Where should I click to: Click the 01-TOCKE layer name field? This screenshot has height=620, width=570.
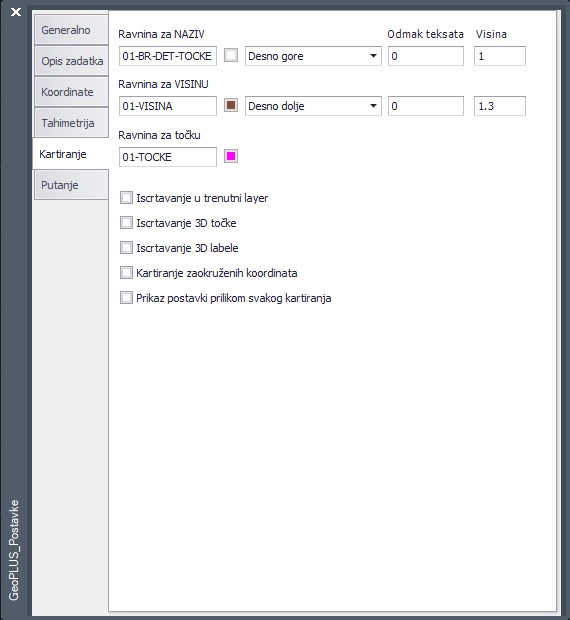(x=168, y=157)
